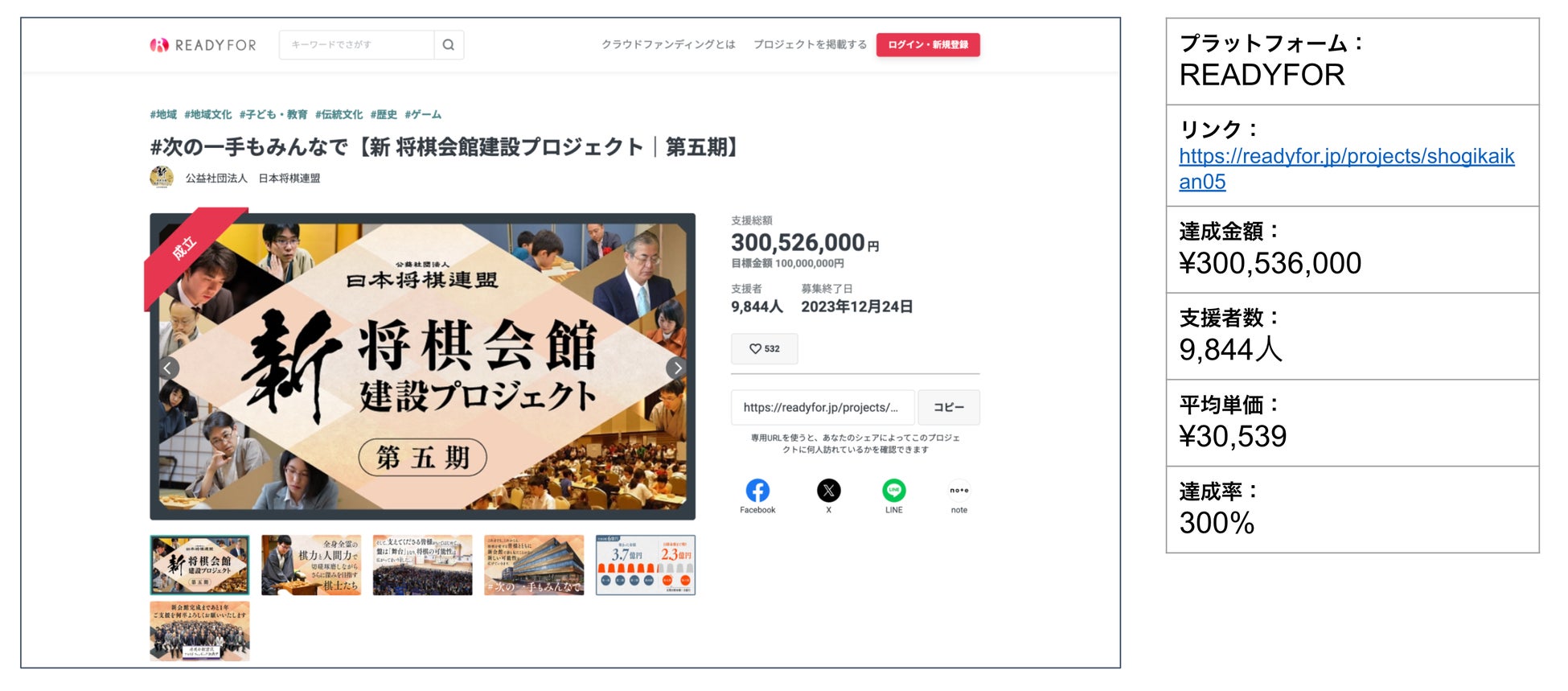Image resolution: width=1568 pixels, height=691 pixels.
Task: Show next slide with right arrow
Action: 677,368
